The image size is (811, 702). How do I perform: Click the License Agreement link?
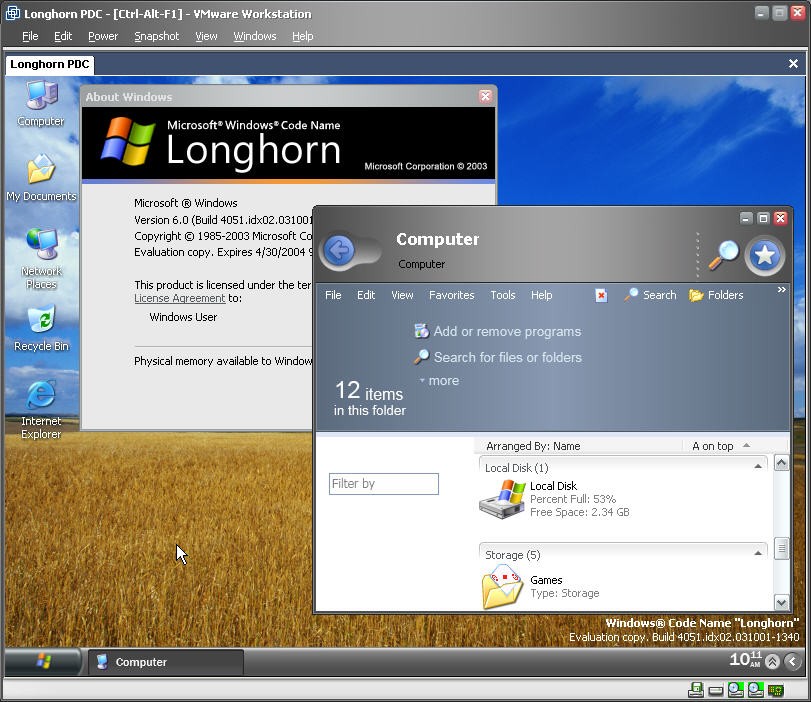(180, 298)
